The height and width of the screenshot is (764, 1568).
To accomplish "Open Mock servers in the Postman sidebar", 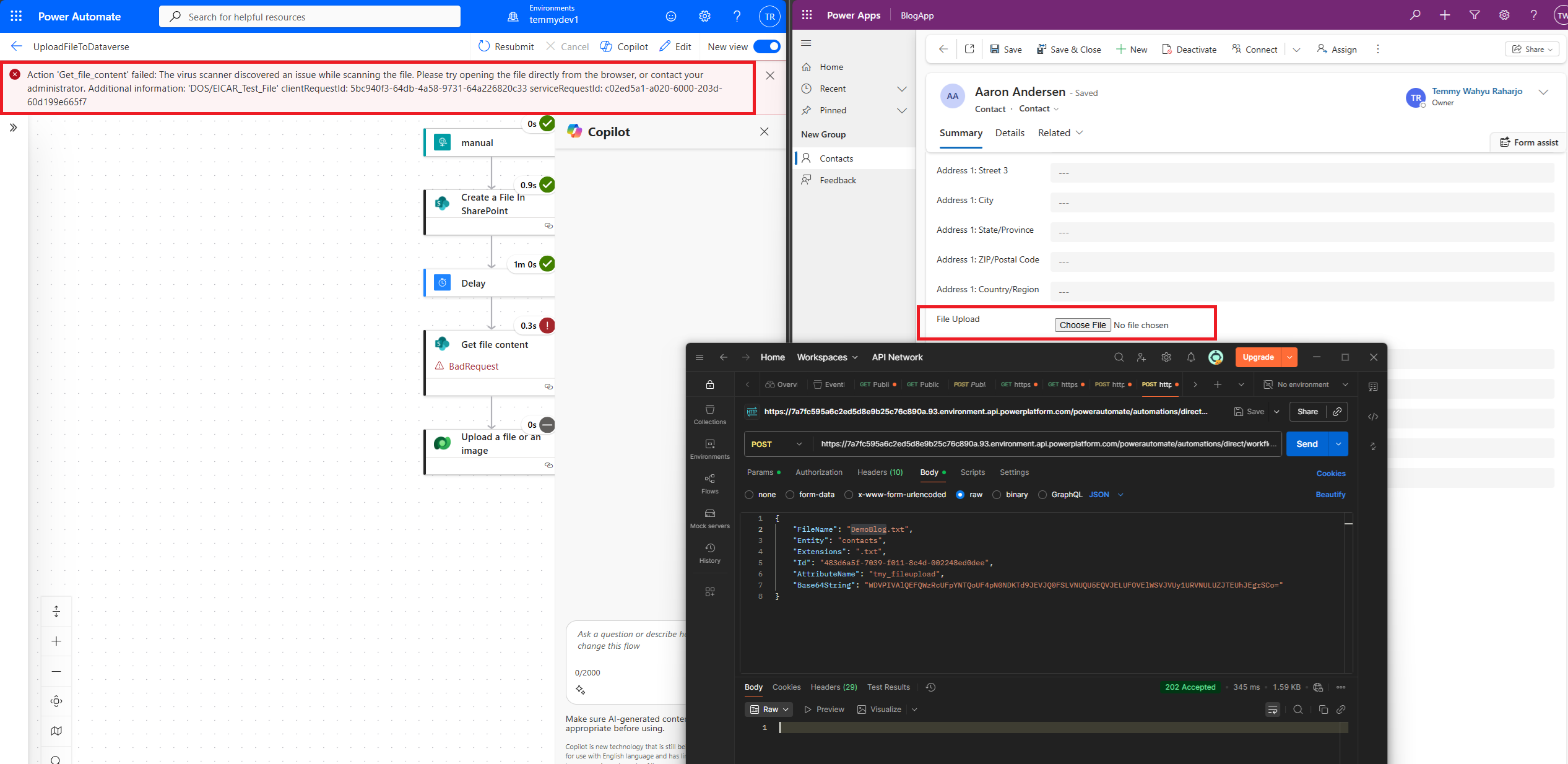I will click(x=709, y=518).
